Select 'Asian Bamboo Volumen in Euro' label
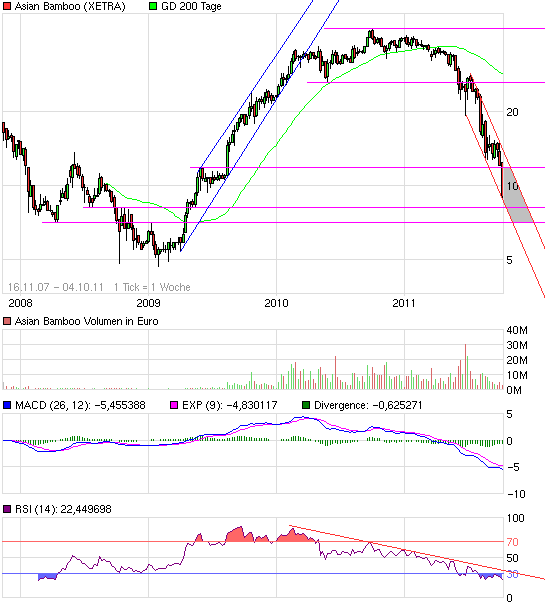This screenshot has height=606, width=545. click(x=87, y=321)
